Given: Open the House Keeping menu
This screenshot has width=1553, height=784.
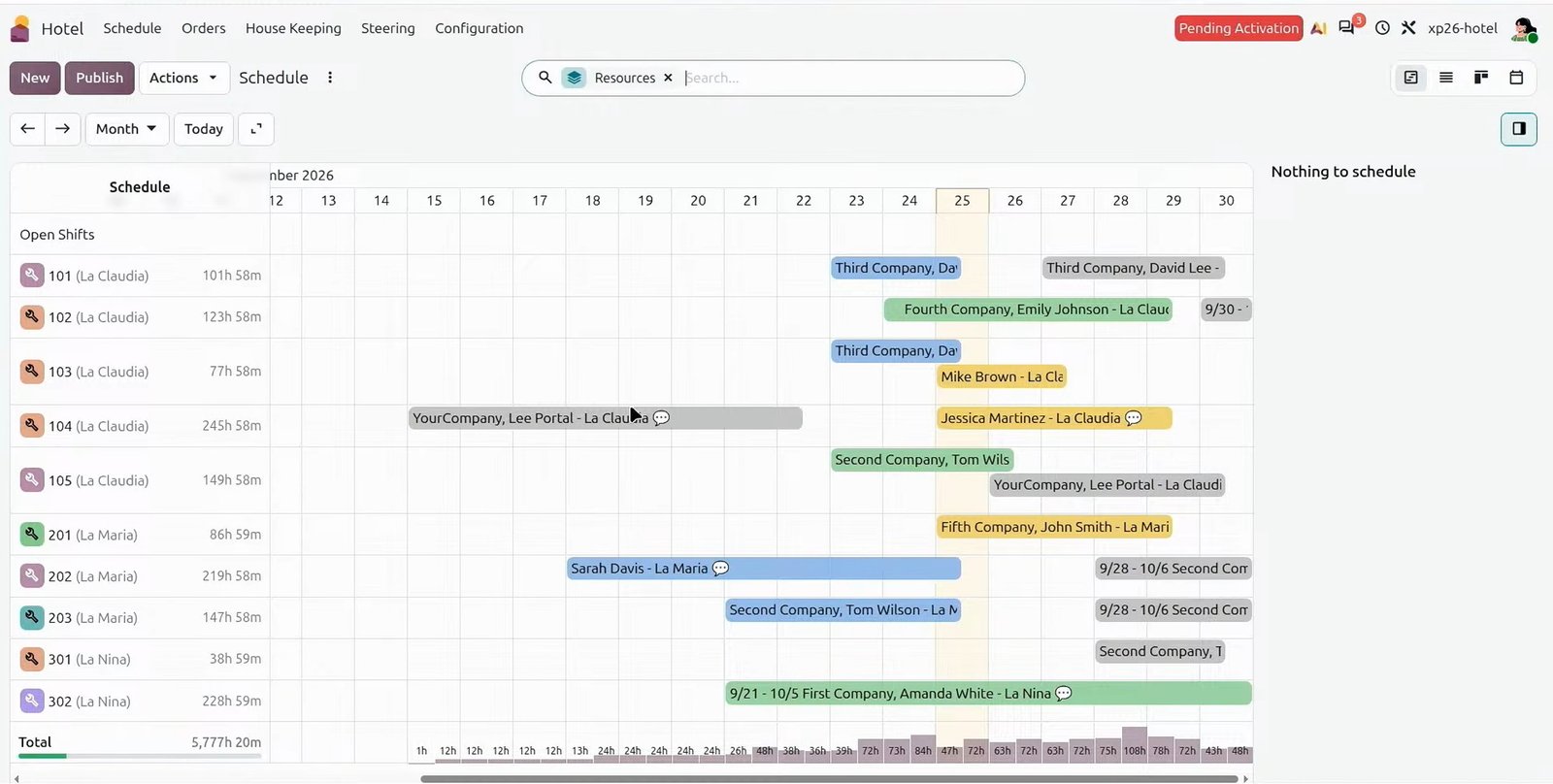Looking at the screenshot, I should [293, 28].
